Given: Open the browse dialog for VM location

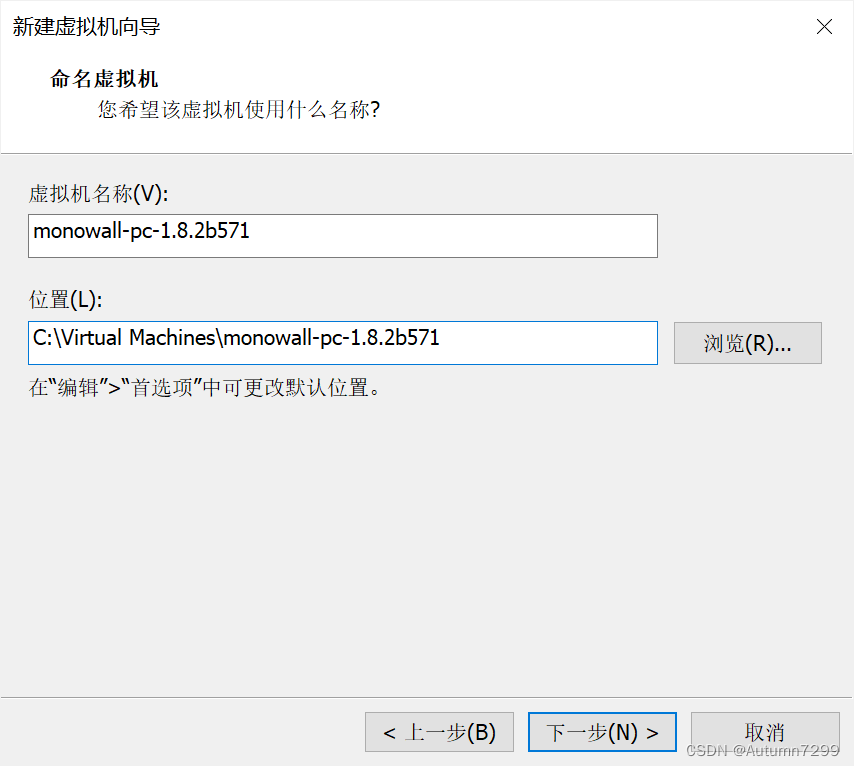Looking at the screenshot, I should click(x=747, y=343).
